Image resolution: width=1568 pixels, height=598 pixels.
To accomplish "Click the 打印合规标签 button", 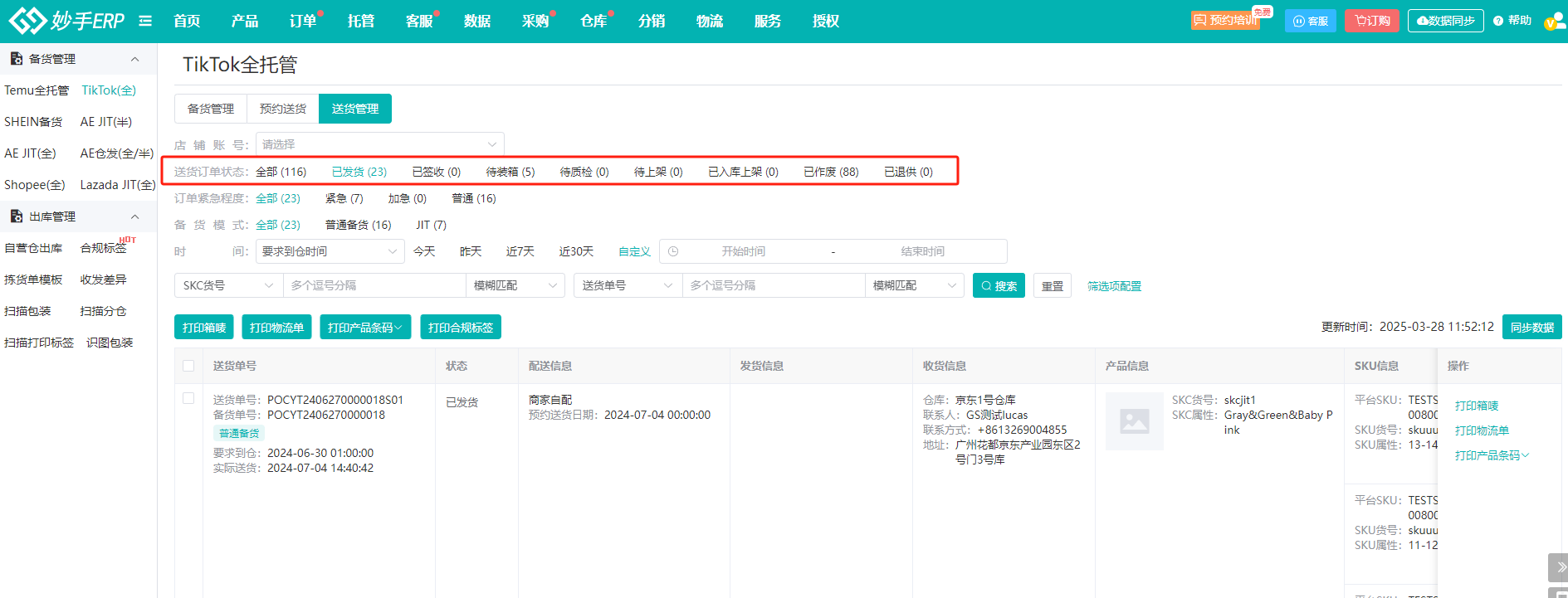I will 461,328.
